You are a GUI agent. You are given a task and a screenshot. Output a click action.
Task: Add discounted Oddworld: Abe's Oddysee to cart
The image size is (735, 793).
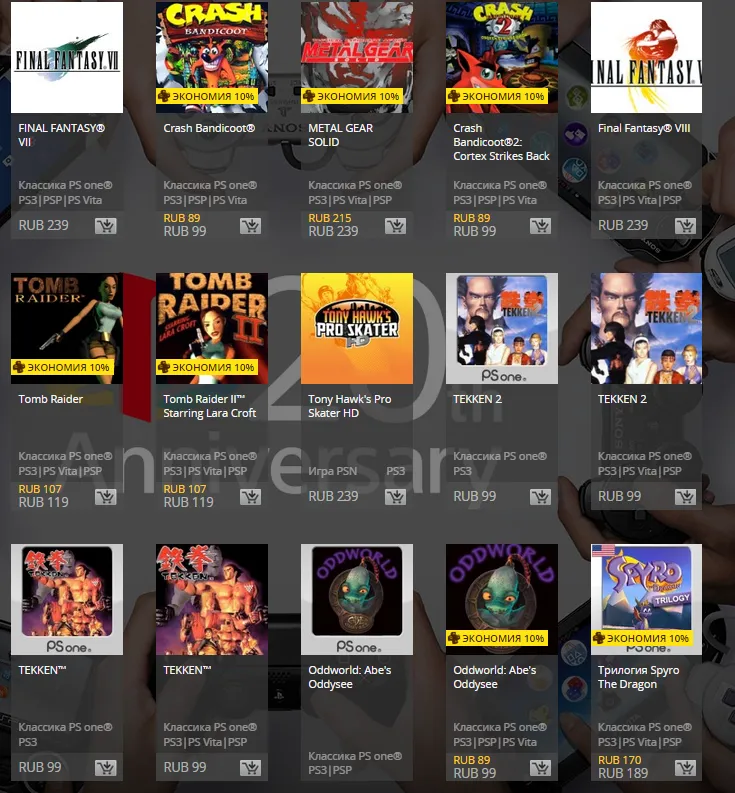point(540,768)
